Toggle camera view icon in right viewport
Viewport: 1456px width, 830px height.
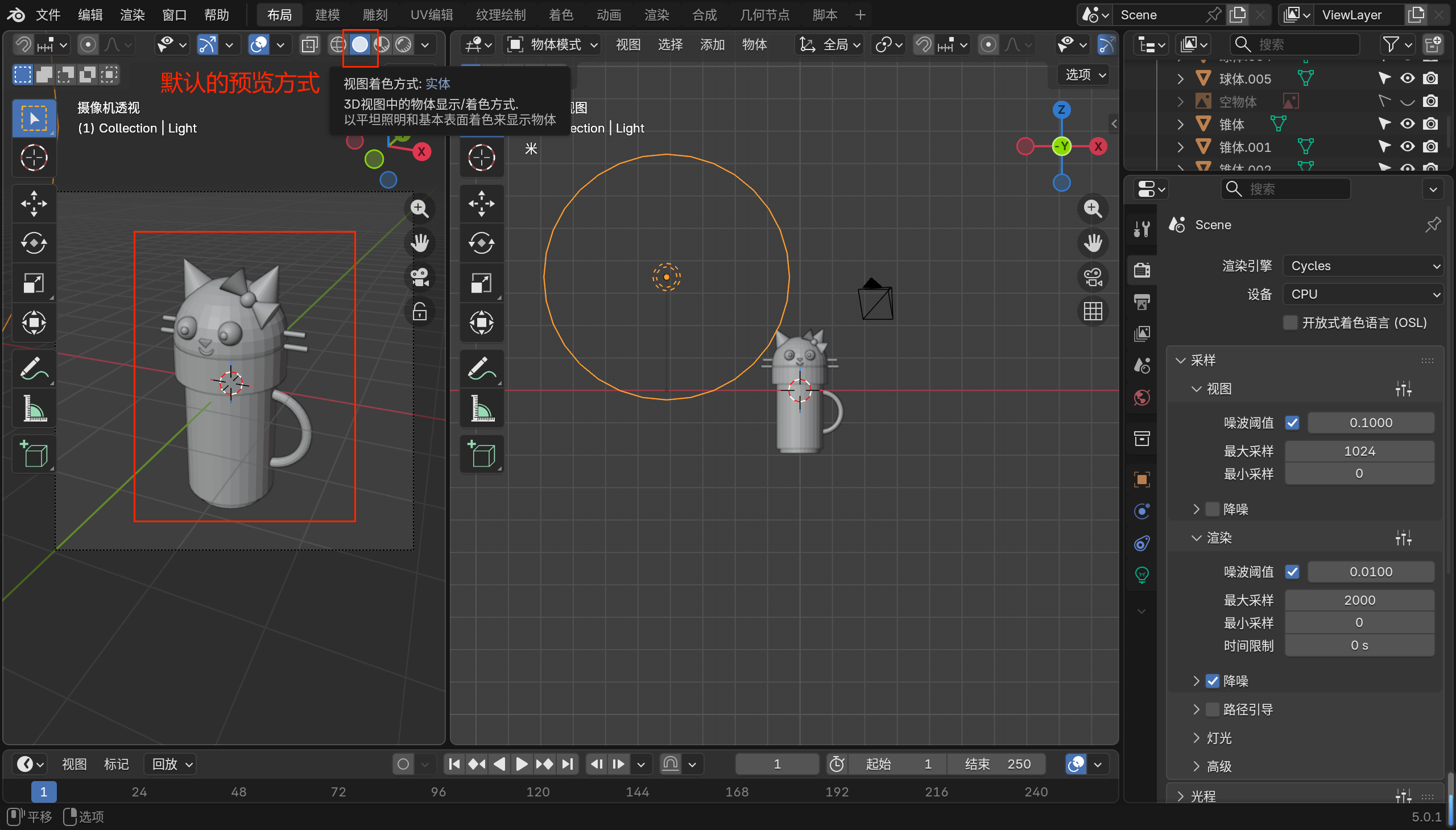[1093, 278]
